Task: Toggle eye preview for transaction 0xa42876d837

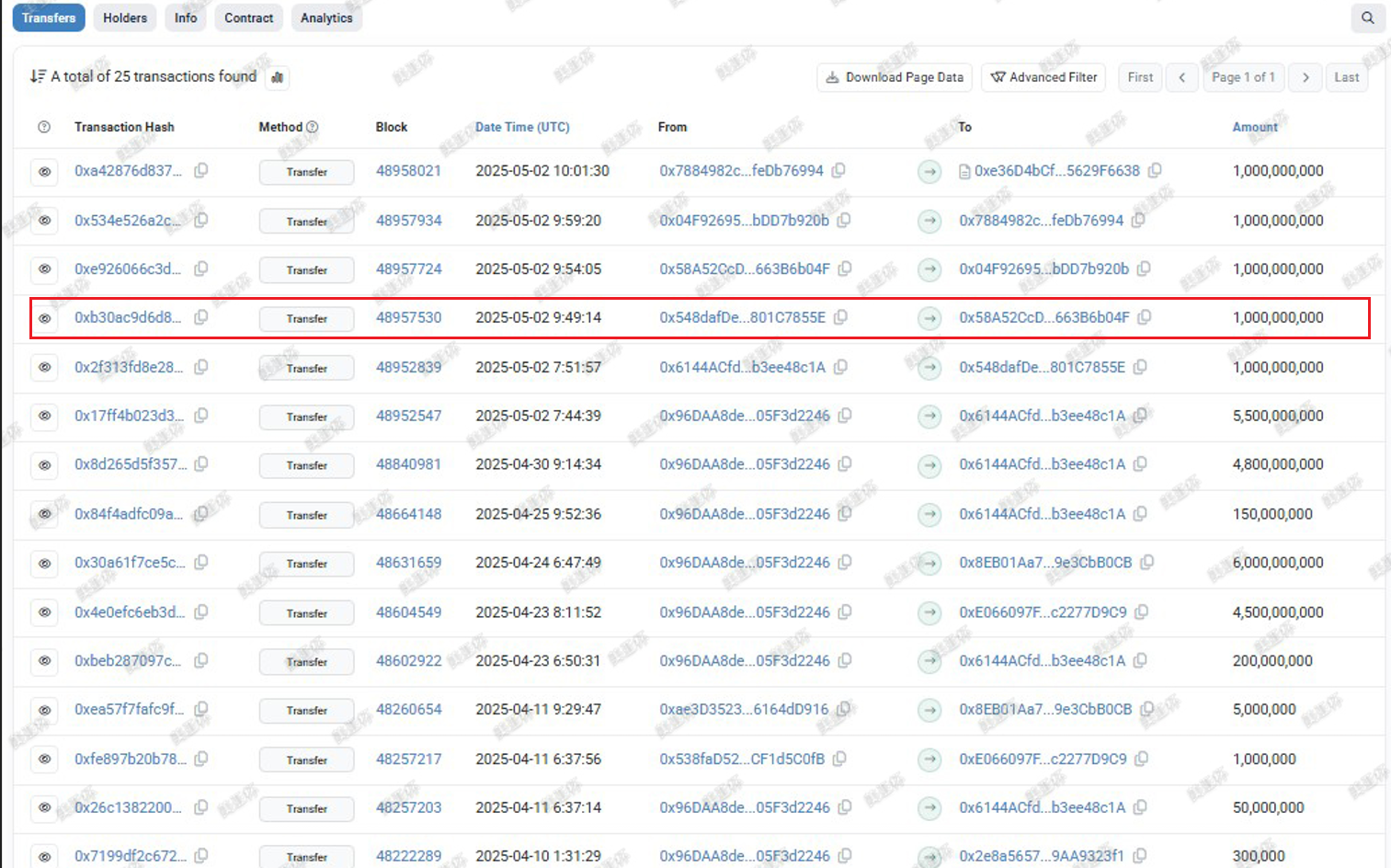Action: [44, 172]
